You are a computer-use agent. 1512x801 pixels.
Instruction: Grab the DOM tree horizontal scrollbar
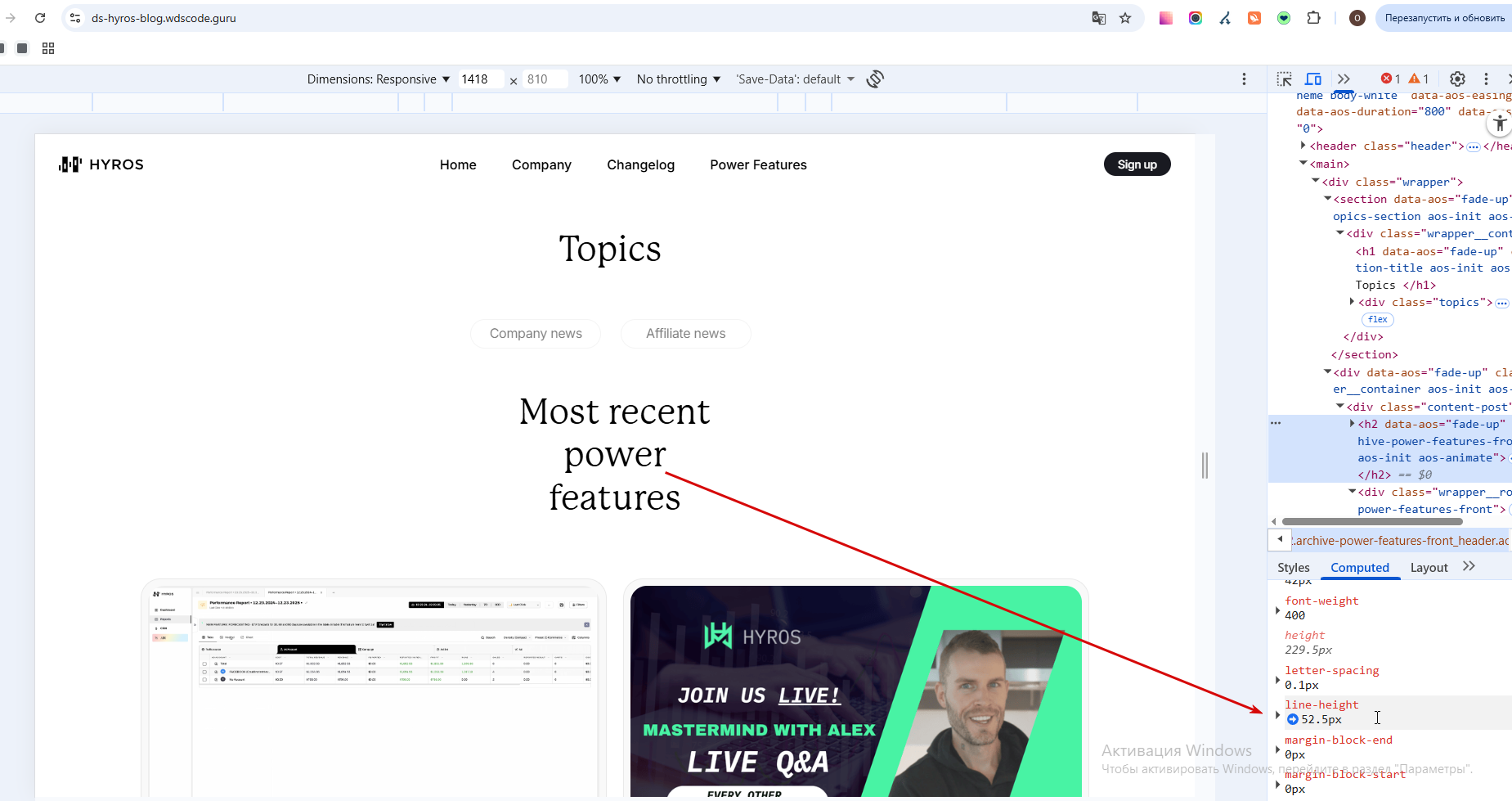[1372, 521]
